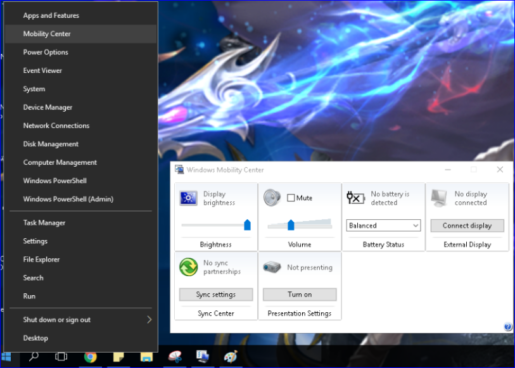Screen dimensions: 515x368
Task: Open File Explorer from the menu
Action: [80, 259]
